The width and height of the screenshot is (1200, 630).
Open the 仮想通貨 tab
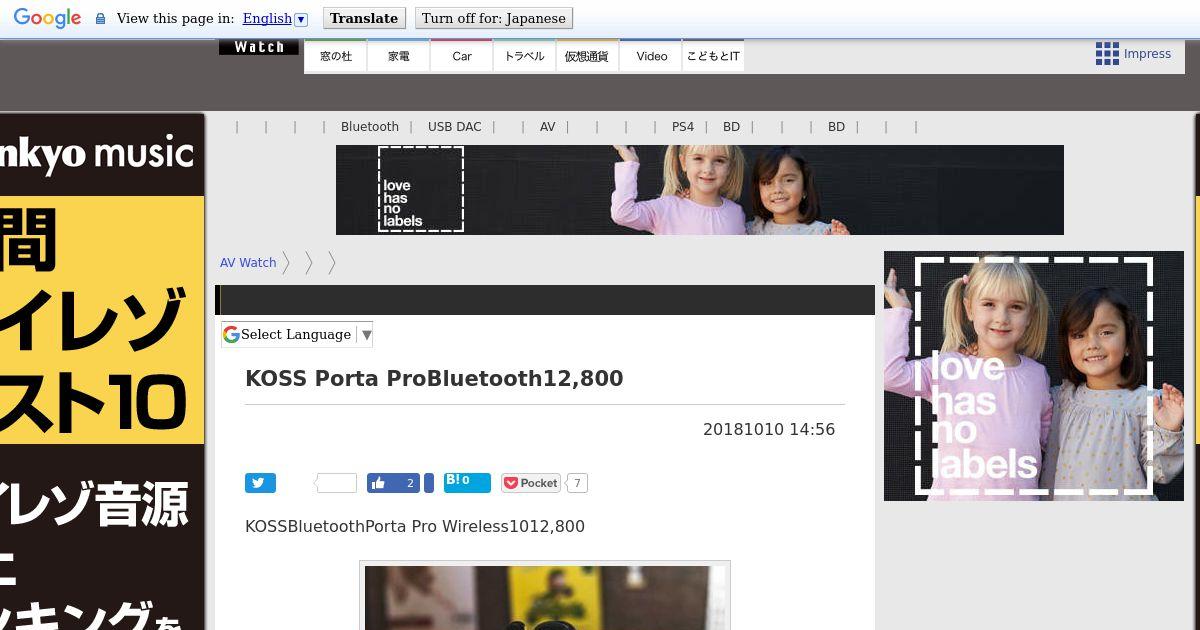[x=587, y=56]
